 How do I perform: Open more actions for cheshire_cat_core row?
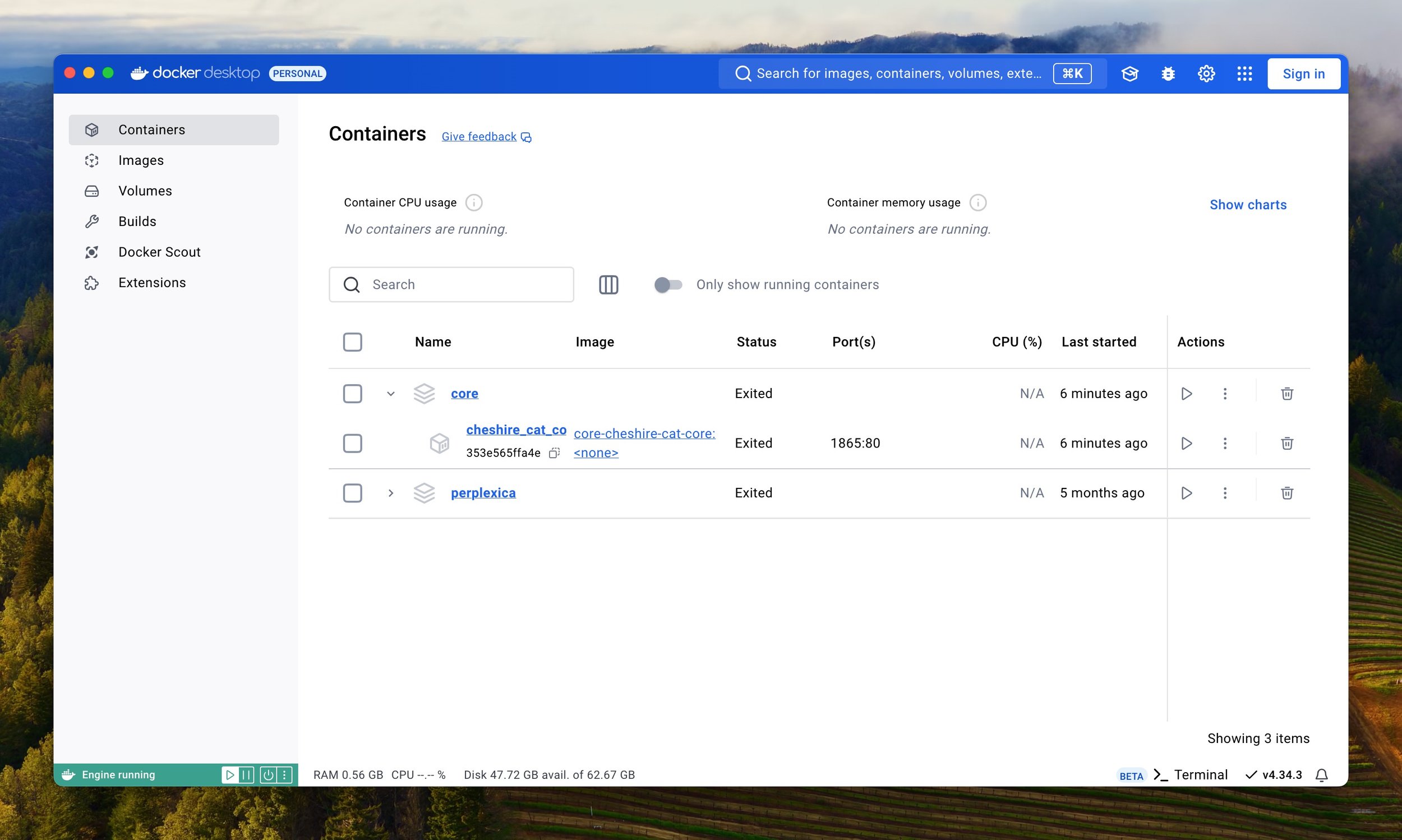pyautogui.click(x=1225, y=443)
